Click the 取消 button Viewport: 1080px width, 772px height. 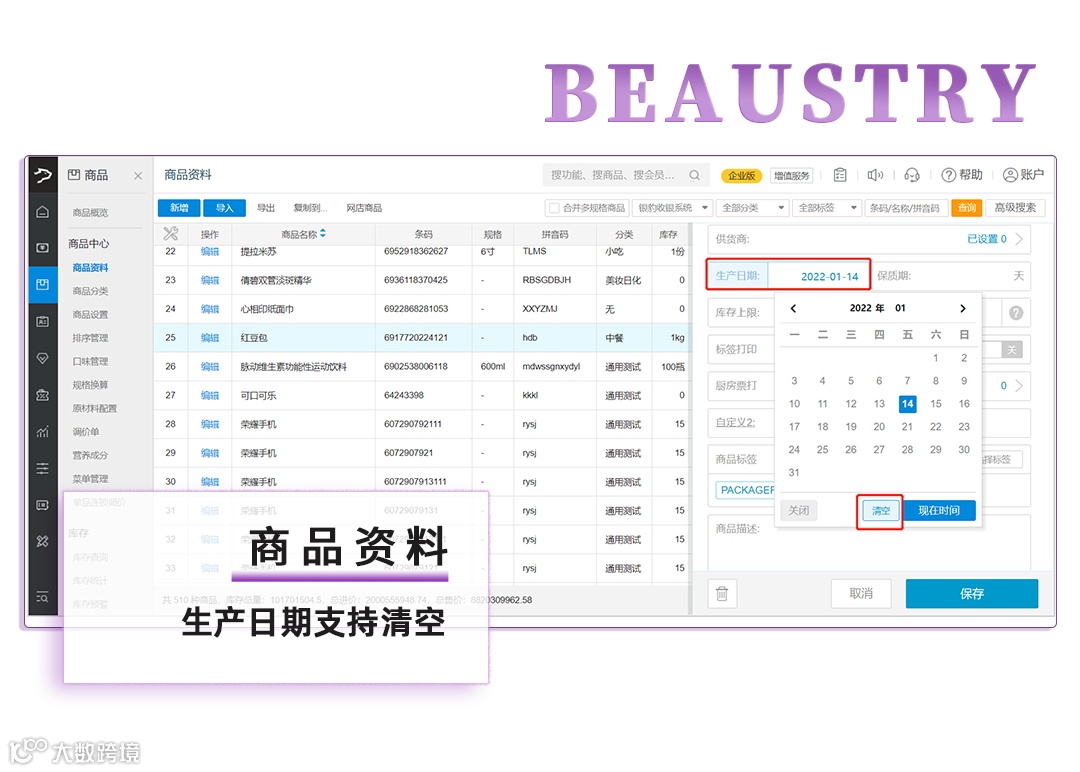pos(861,593)
